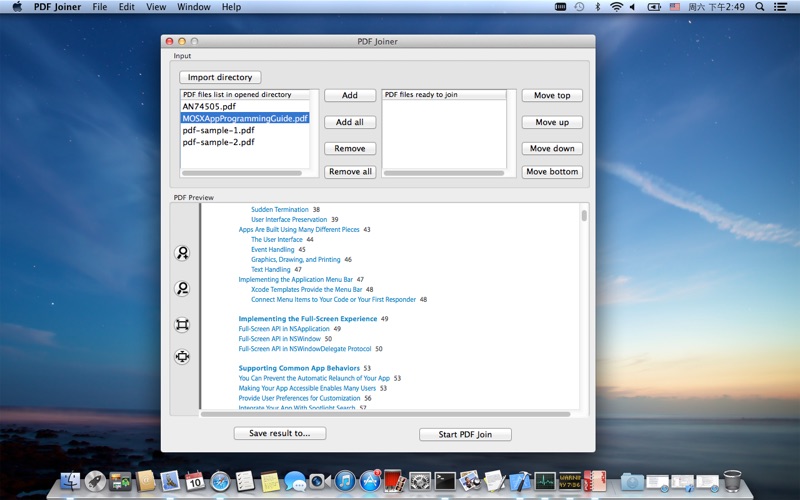Open the File menu

point(99,7)
